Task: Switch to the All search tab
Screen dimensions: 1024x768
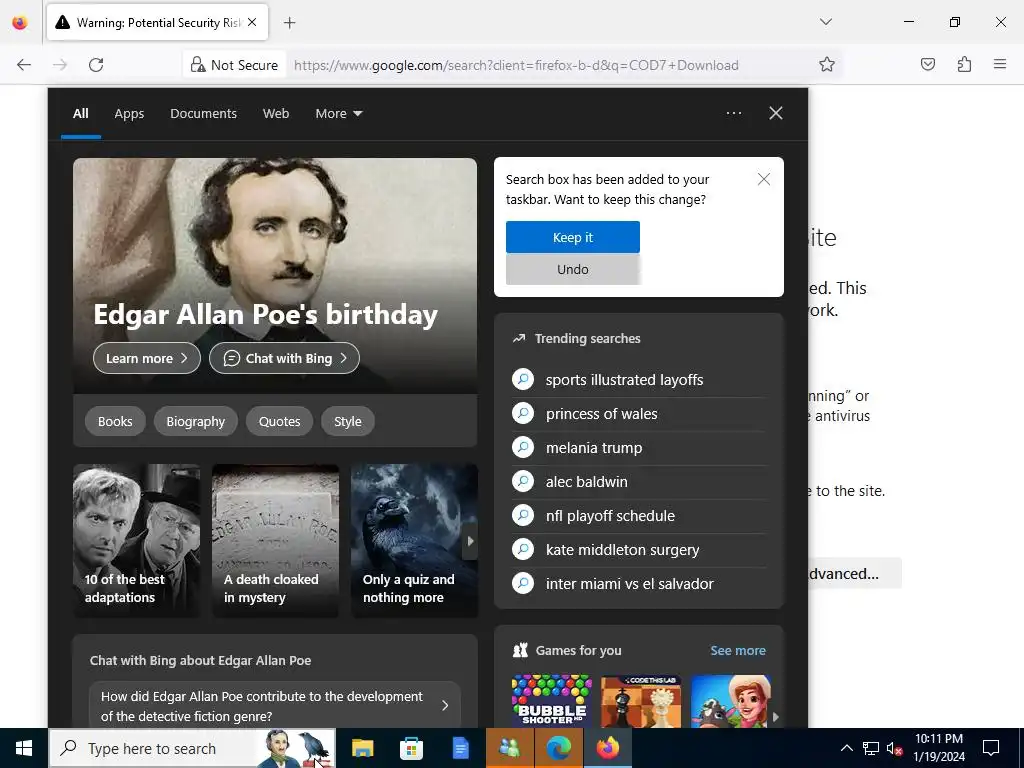Action: 81,114
